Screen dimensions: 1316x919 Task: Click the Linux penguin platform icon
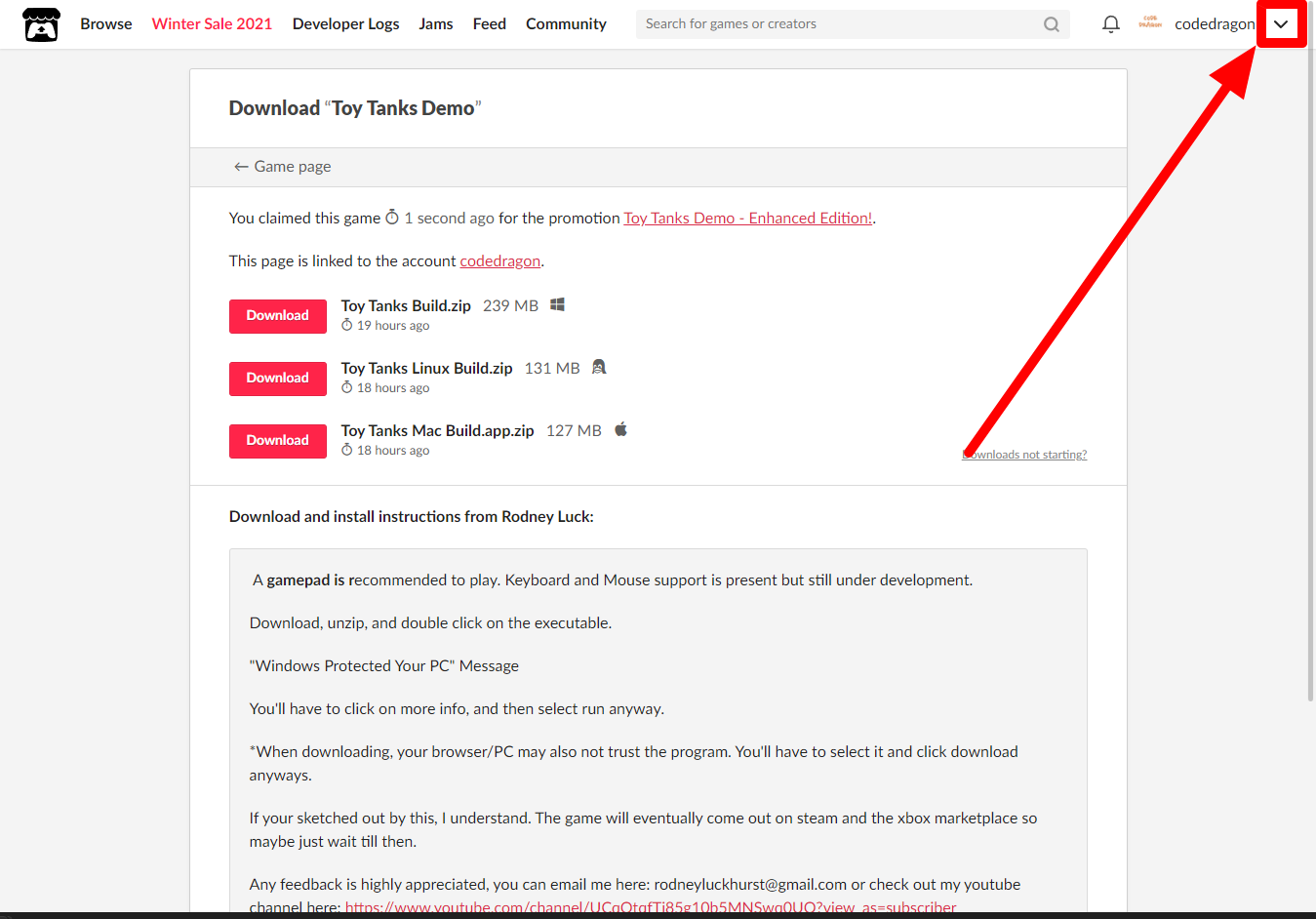599,367
